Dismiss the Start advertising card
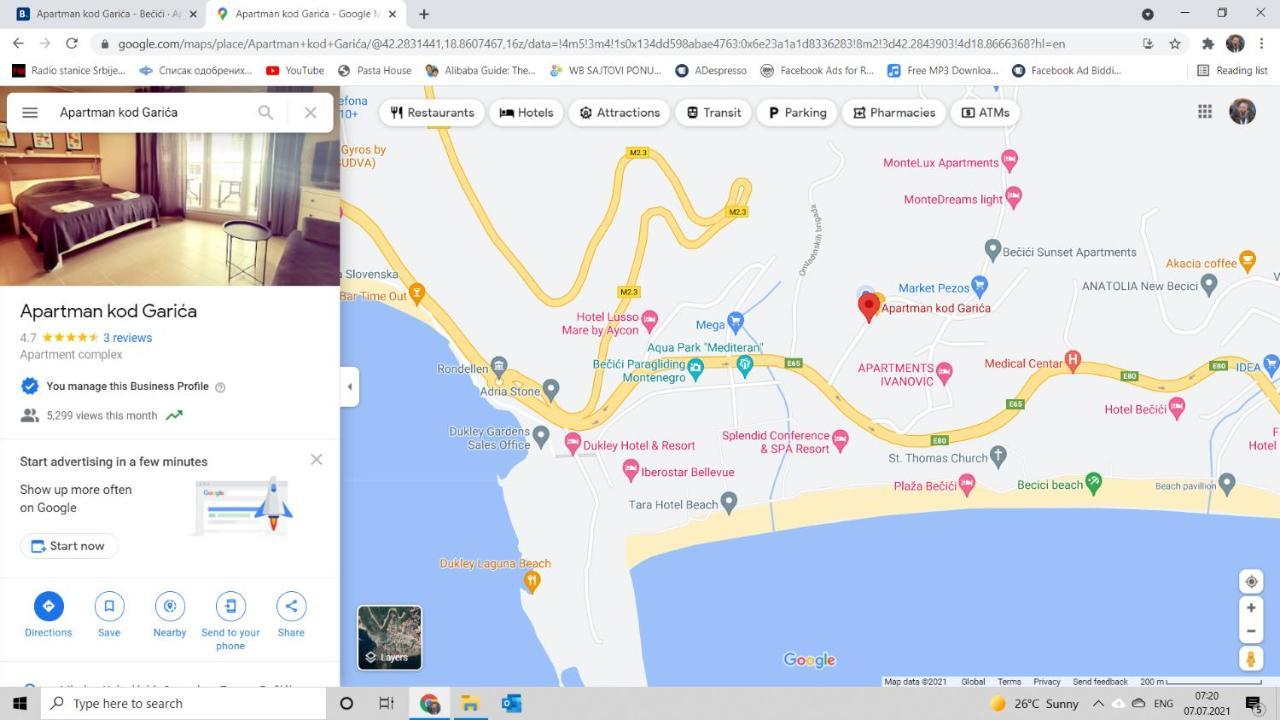Screen dimensions: 1280x720 tap(316, 460)
